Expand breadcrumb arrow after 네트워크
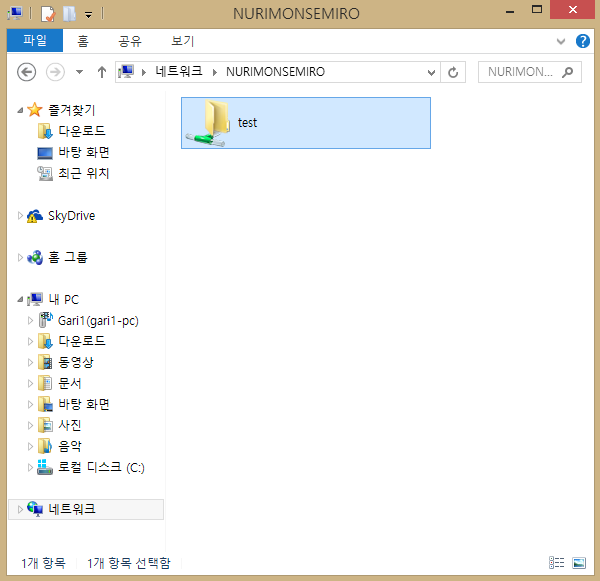 [x=215, y=72]
